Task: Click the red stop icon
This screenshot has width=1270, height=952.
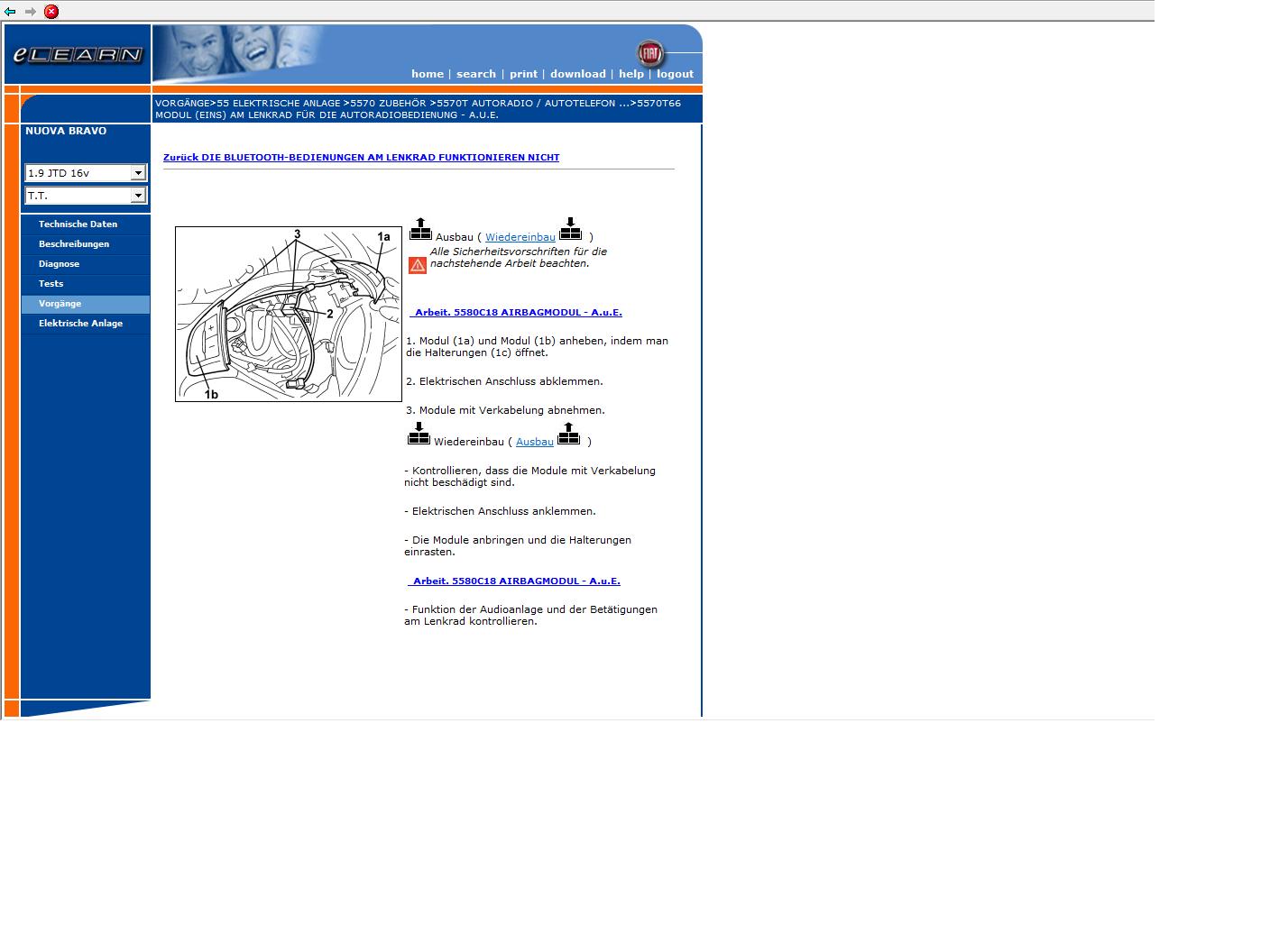Action: click(x=51, y=12)
